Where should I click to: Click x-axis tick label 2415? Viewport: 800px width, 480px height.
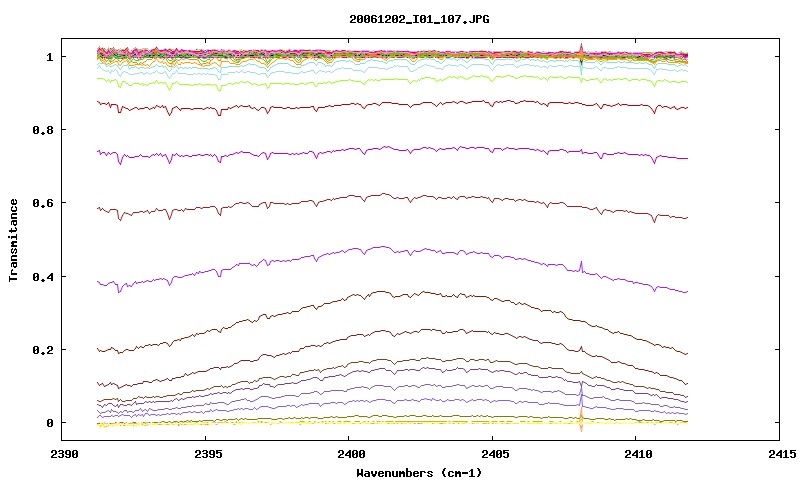[x=782, y=454]
